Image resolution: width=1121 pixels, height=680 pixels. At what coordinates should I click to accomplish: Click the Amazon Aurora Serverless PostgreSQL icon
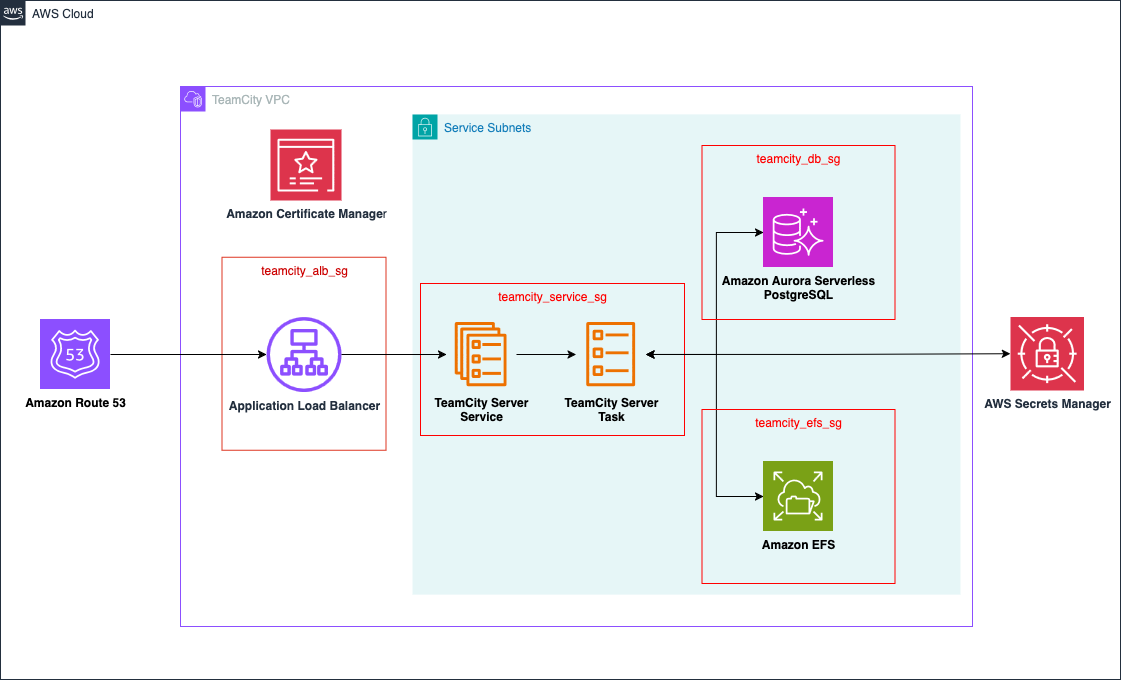(797, 232)
